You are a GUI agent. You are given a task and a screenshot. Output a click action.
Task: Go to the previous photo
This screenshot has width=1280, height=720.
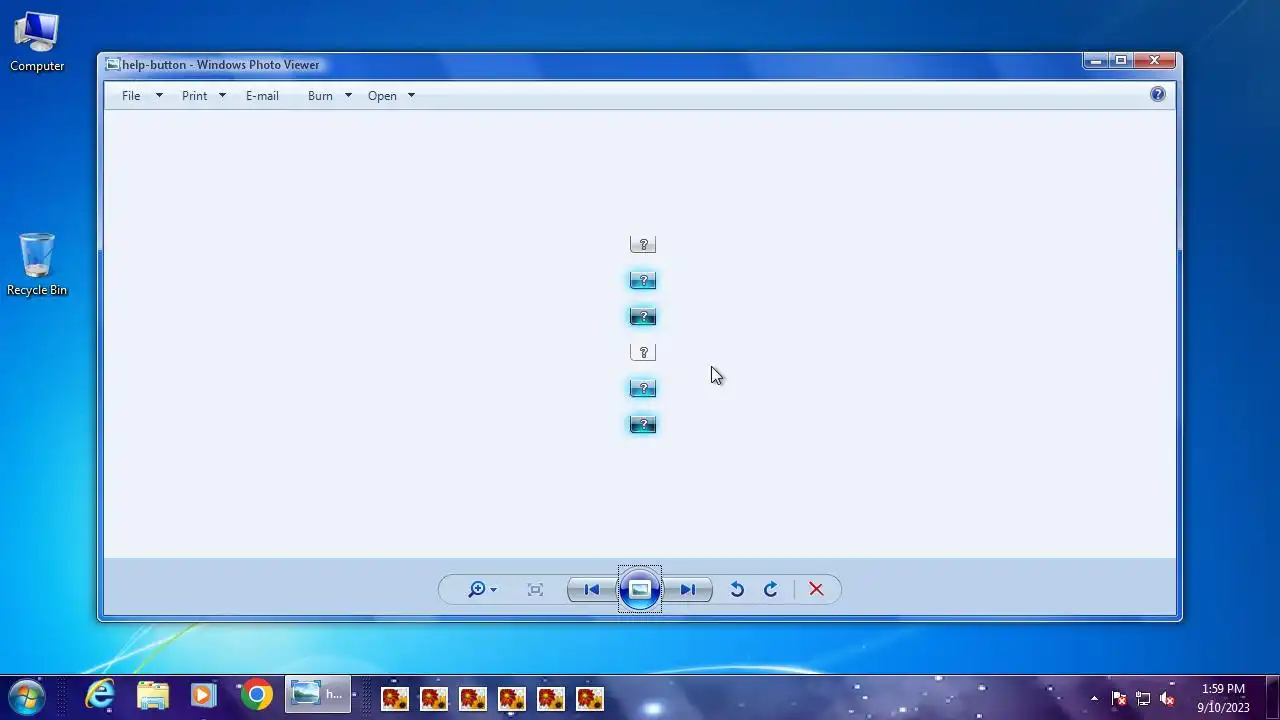[592, 590]
